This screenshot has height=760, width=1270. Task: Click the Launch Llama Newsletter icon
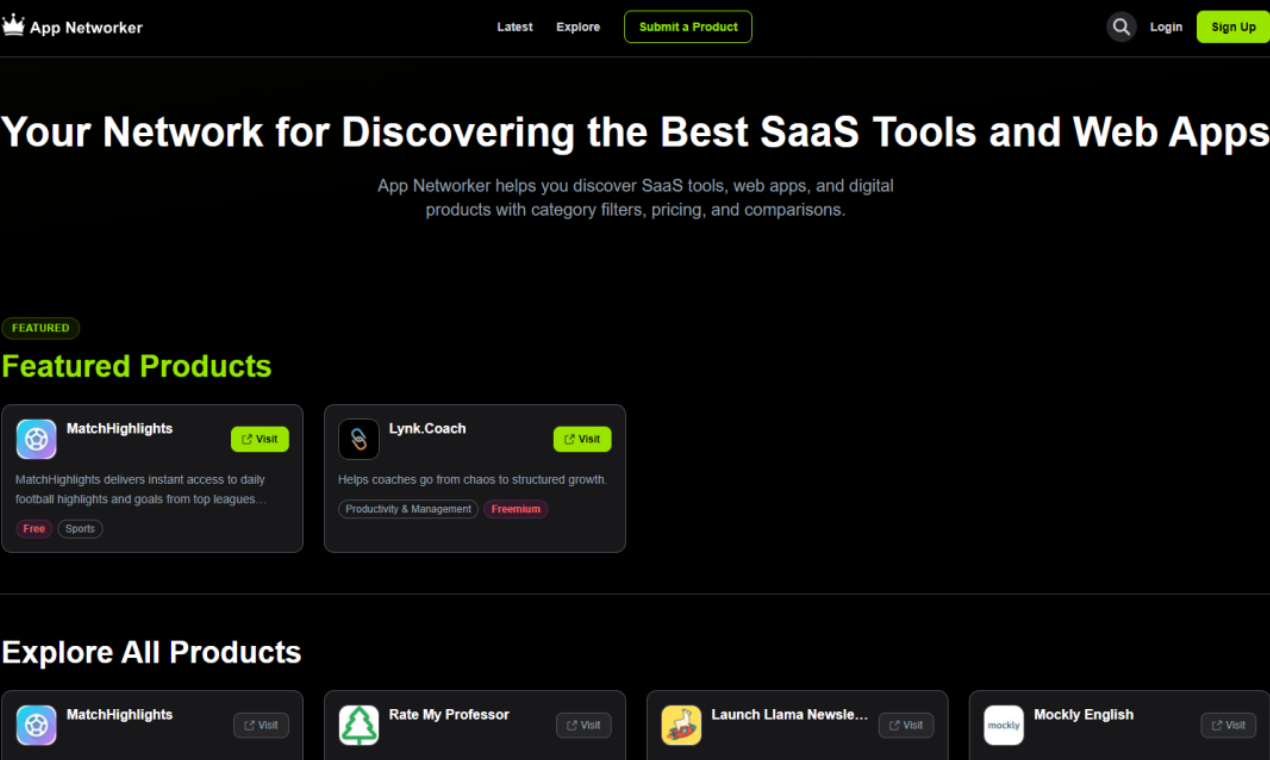(681, 725)
